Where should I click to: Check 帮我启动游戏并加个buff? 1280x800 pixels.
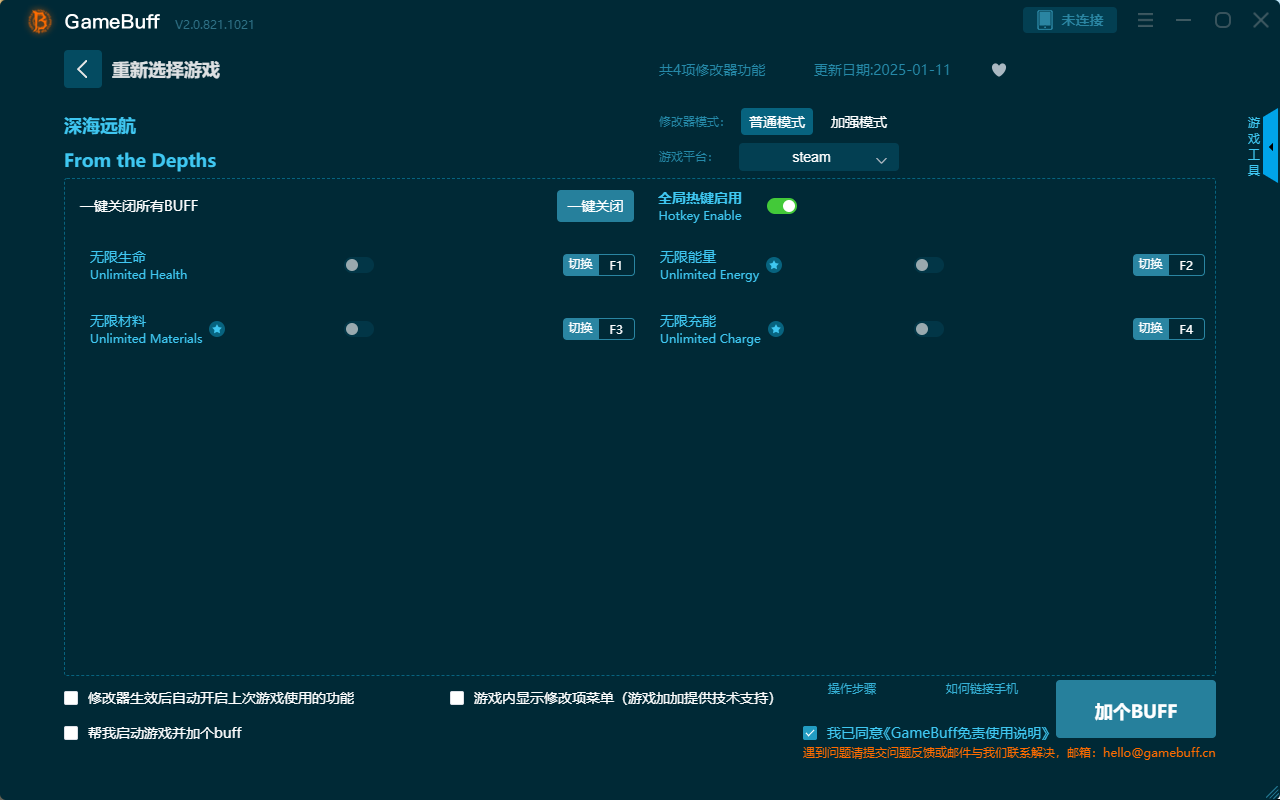click(71, 732)
